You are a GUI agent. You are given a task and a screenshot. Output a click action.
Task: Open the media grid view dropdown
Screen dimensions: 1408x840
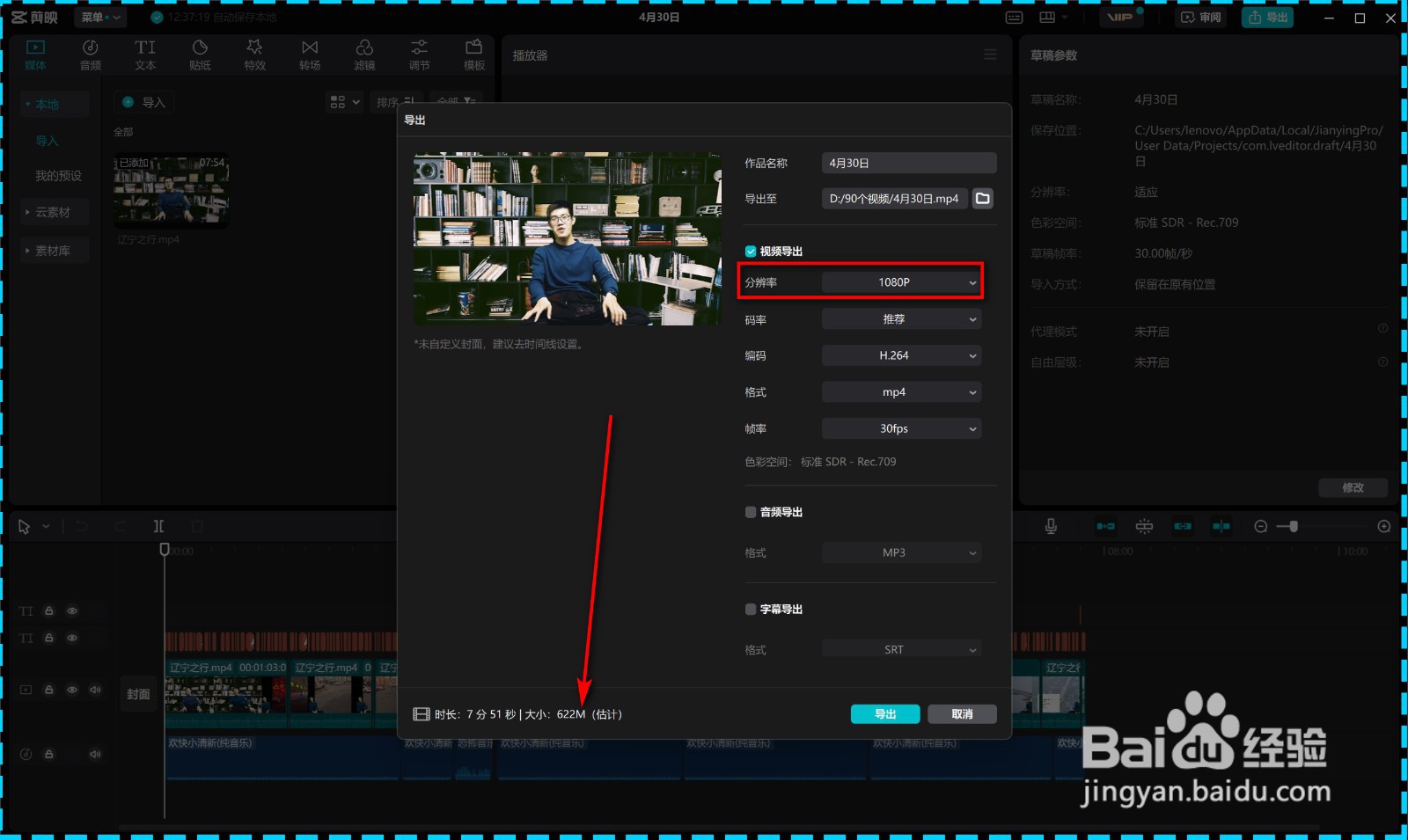345,102
